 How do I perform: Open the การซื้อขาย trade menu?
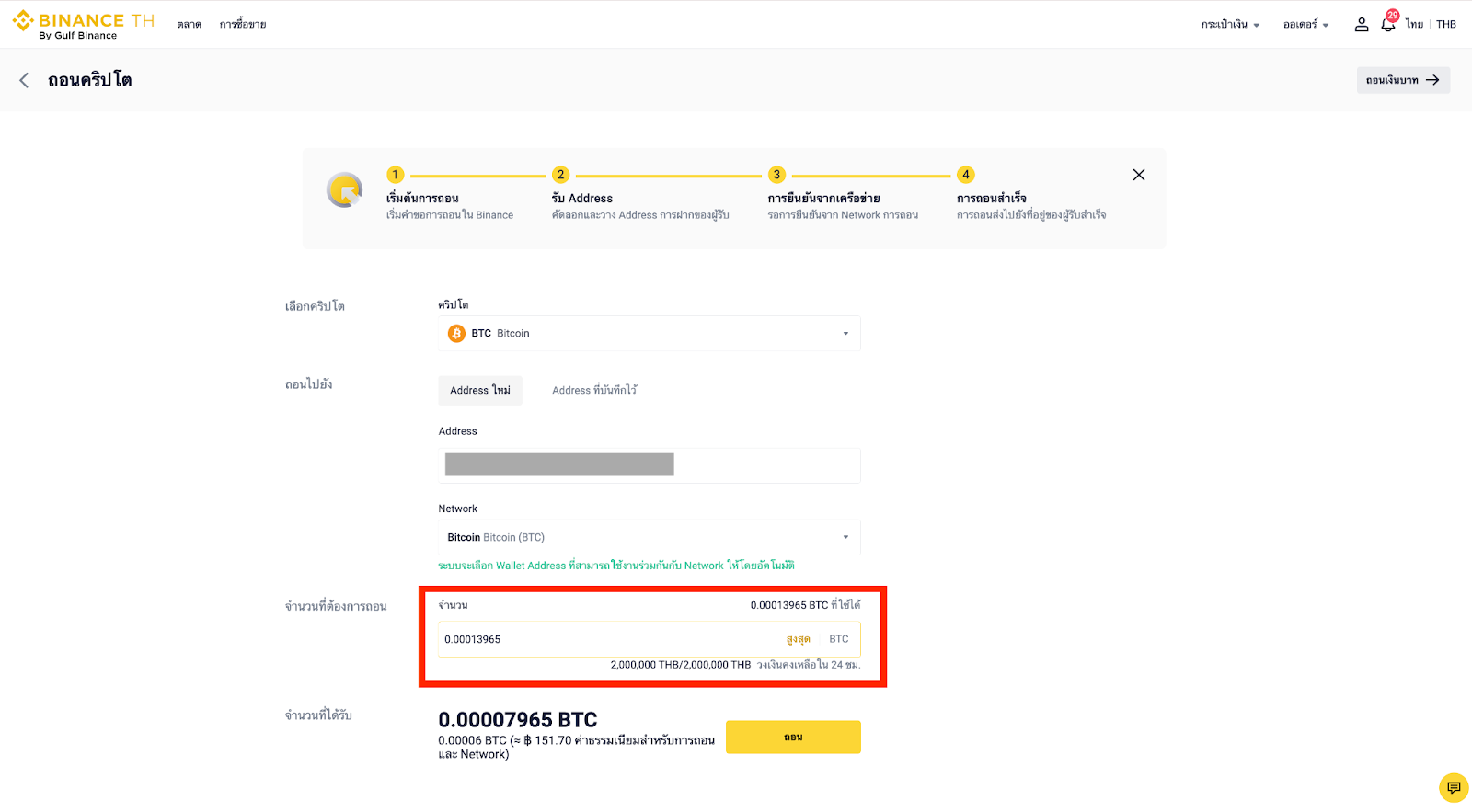point(243,25)
